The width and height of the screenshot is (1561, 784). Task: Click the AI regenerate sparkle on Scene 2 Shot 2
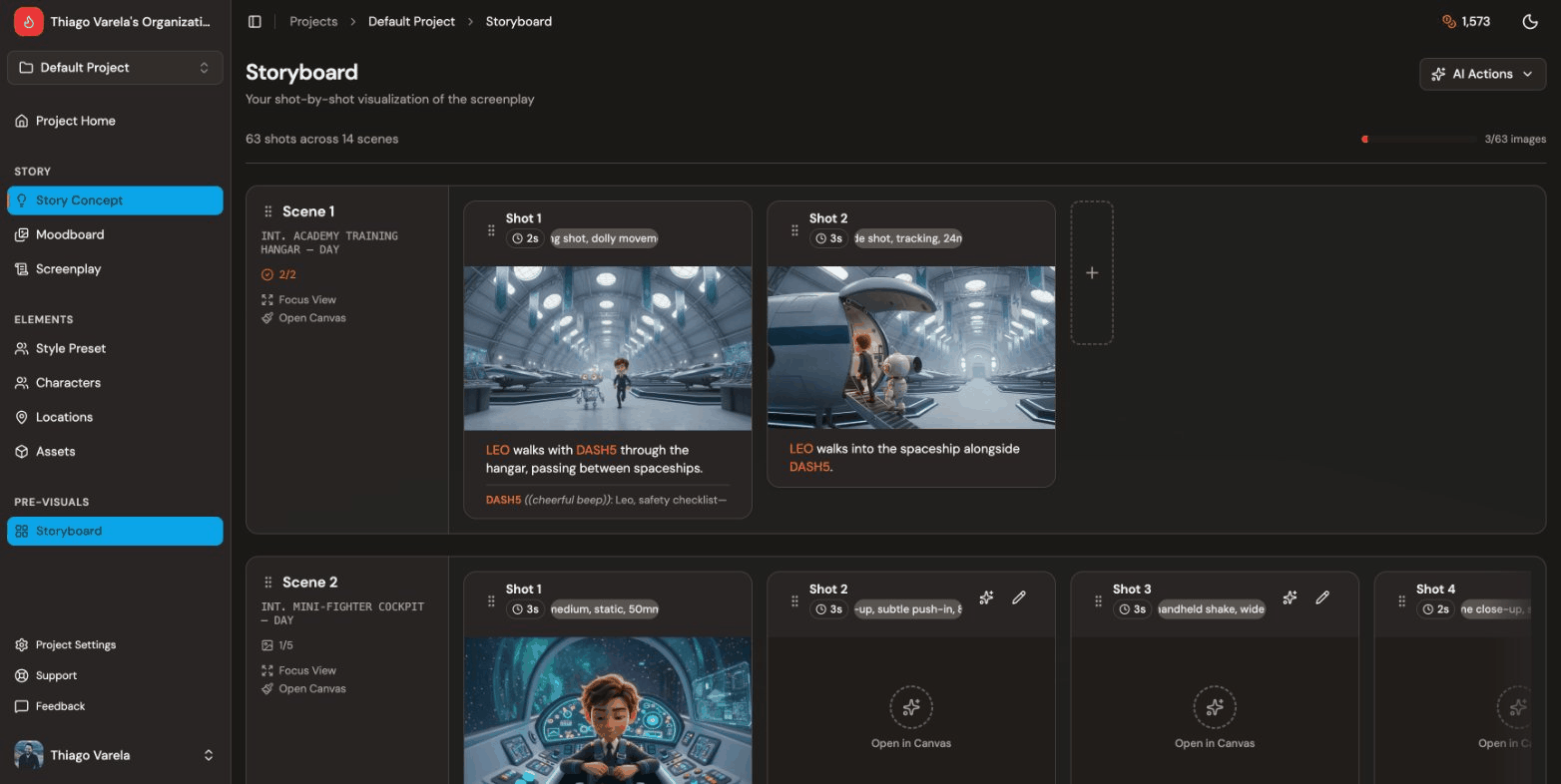point(985,596)
